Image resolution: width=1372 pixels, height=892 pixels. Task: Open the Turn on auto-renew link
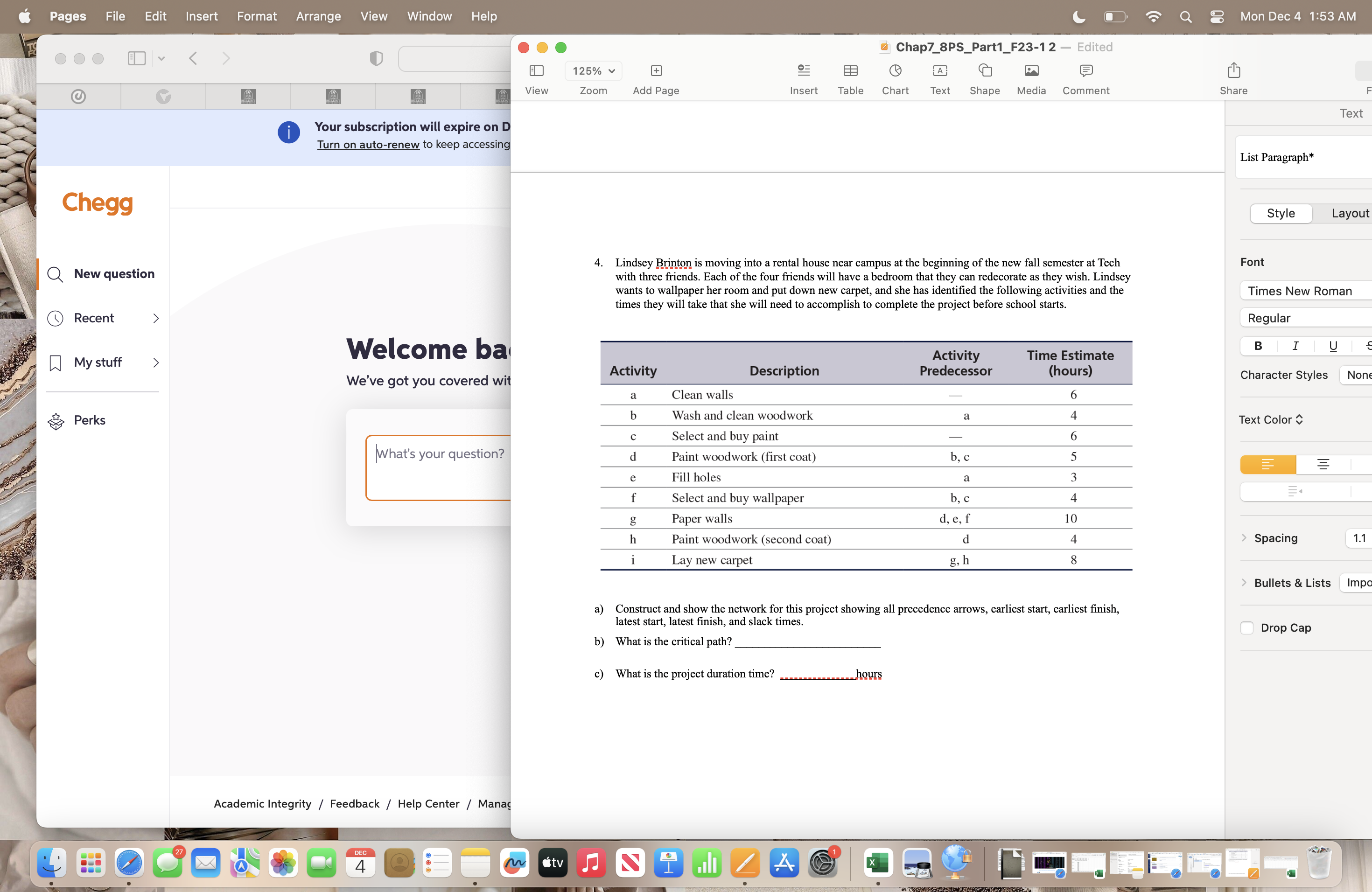point(368,144)
